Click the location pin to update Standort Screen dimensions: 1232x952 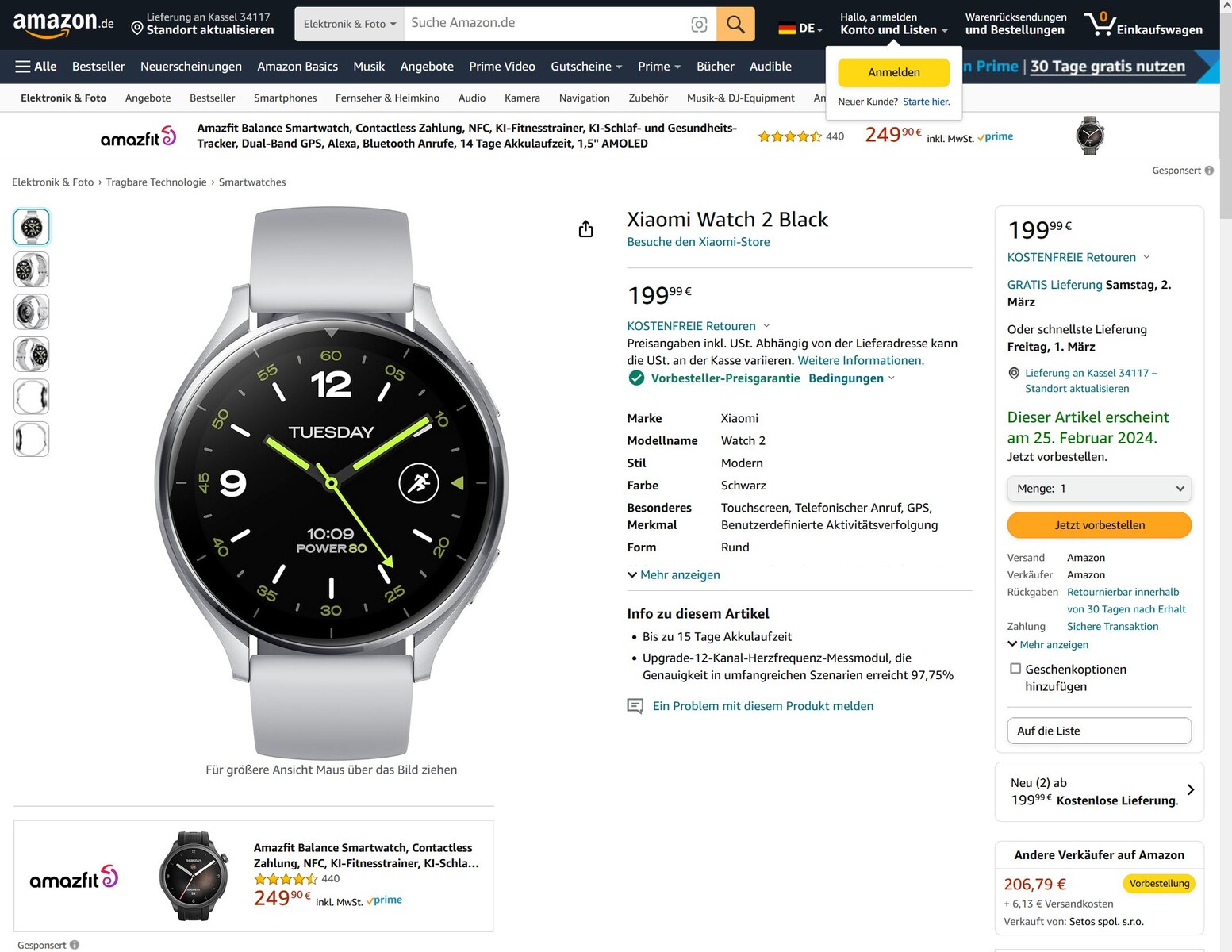pyautogui.click(x=137, y=29)
